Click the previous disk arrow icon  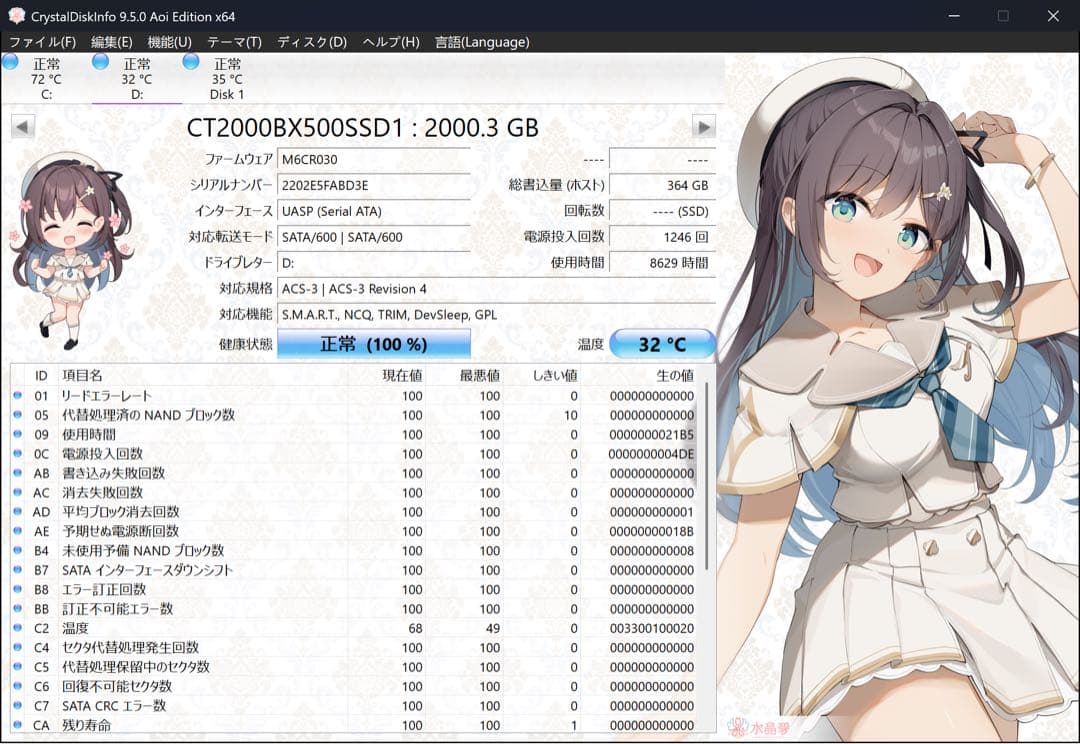22,126
